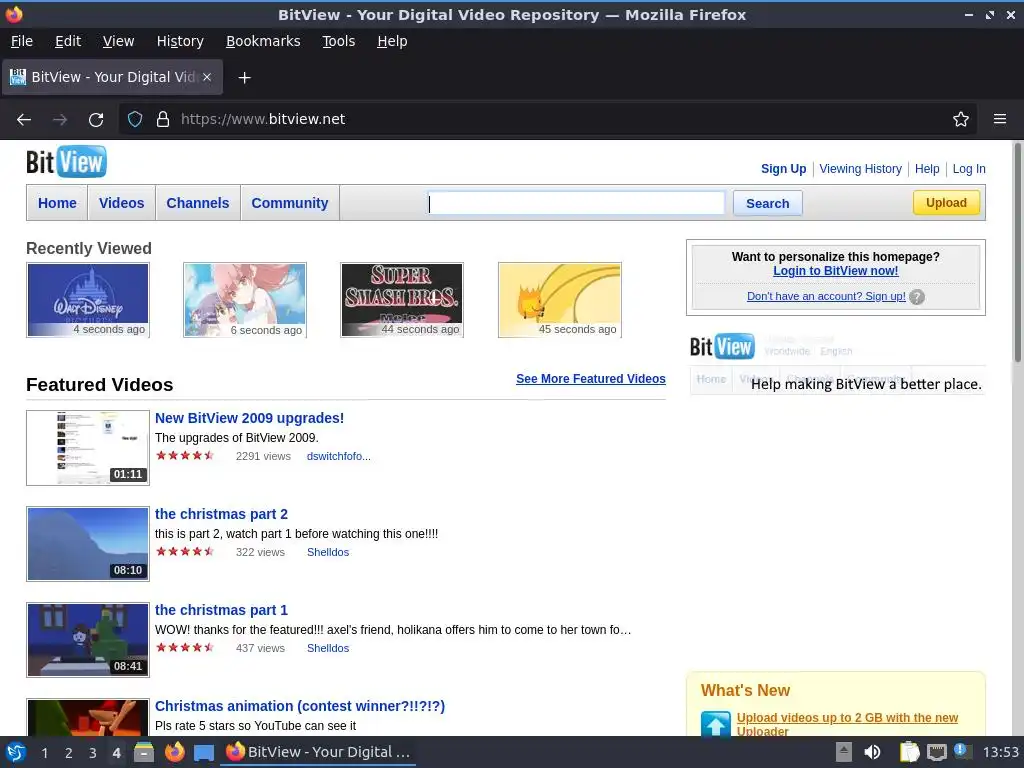This screenshot has width=1024, height=768.
Task: Open the View menu
Action: tap(118, 41)
